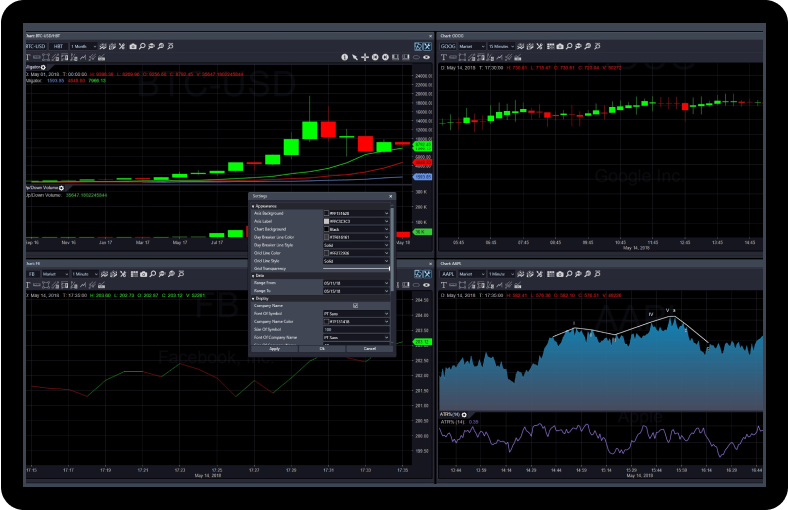This screenshot has width=788, height=510.
Task: Open the Grid Line Style dropdown
Action: pos(356,260)
